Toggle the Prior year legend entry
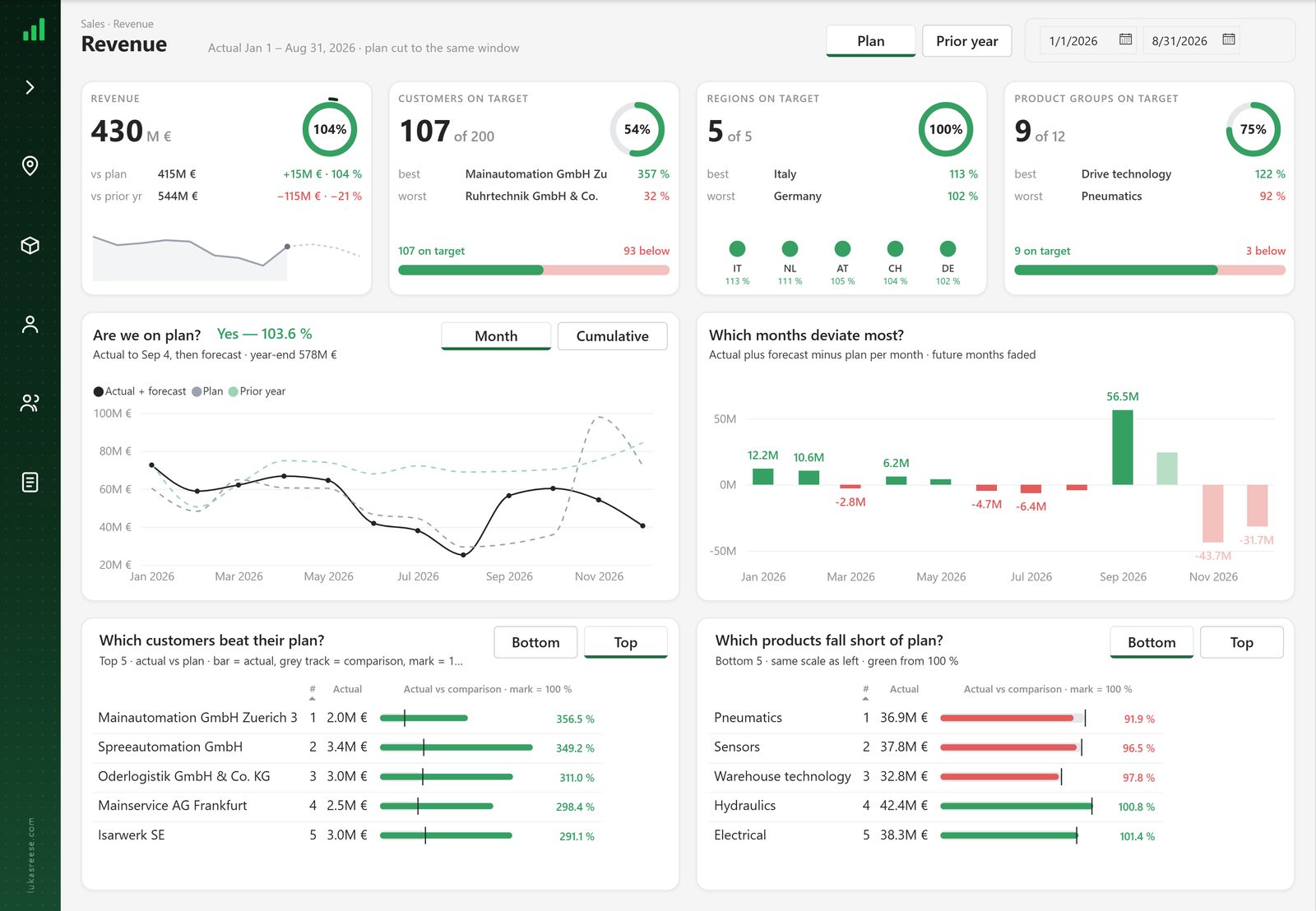Image resolution: width=1316 pixels, height=911 pixels. [x=257, y=391]
